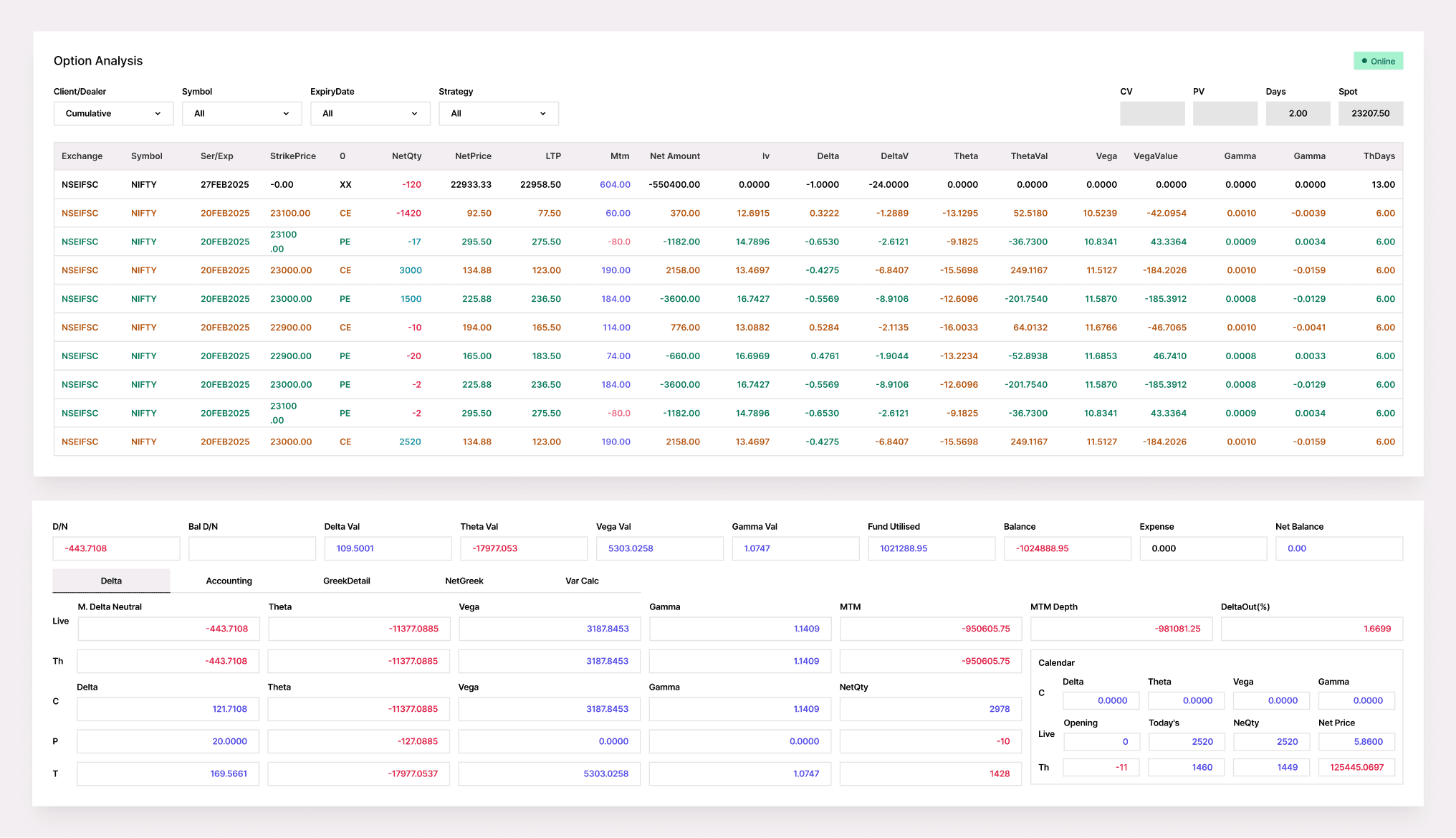Click the Bal D/N input box
The image size is (1456, 838).
coord(252,548)
